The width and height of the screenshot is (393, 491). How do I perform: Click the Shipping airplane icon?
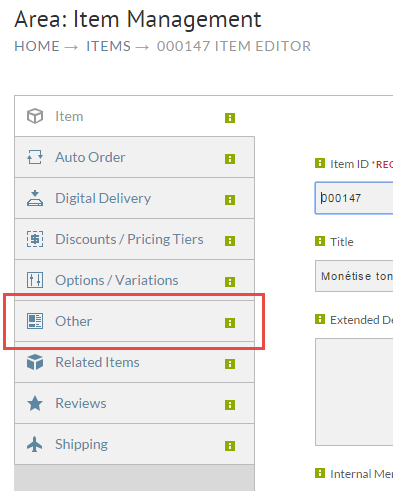[35, 444]
